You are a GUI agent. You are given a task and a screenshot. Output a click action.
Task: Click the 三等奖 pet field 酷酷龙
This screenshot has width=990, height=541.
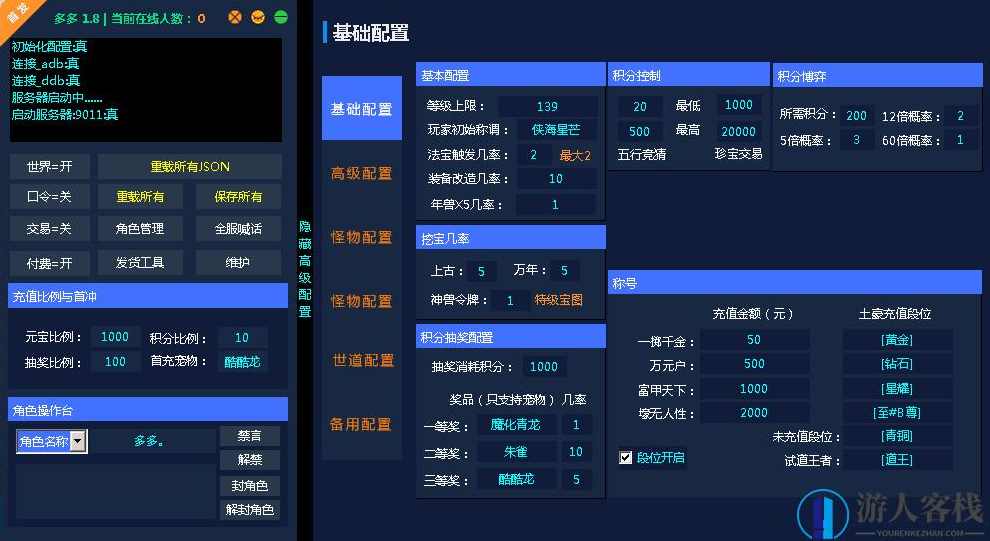(516, 479)
